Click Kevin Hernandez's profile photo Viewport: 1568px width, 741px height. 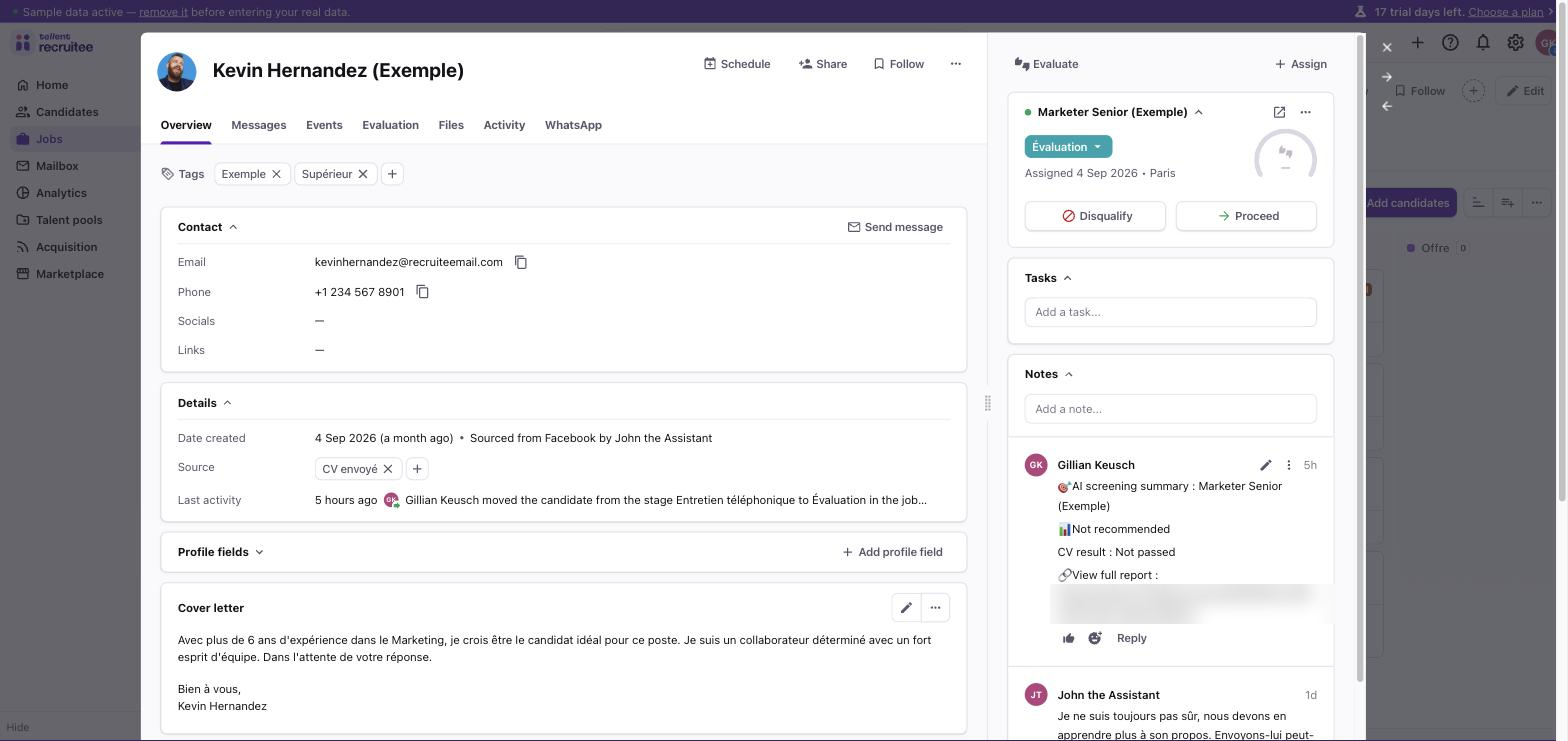[177, 72]
